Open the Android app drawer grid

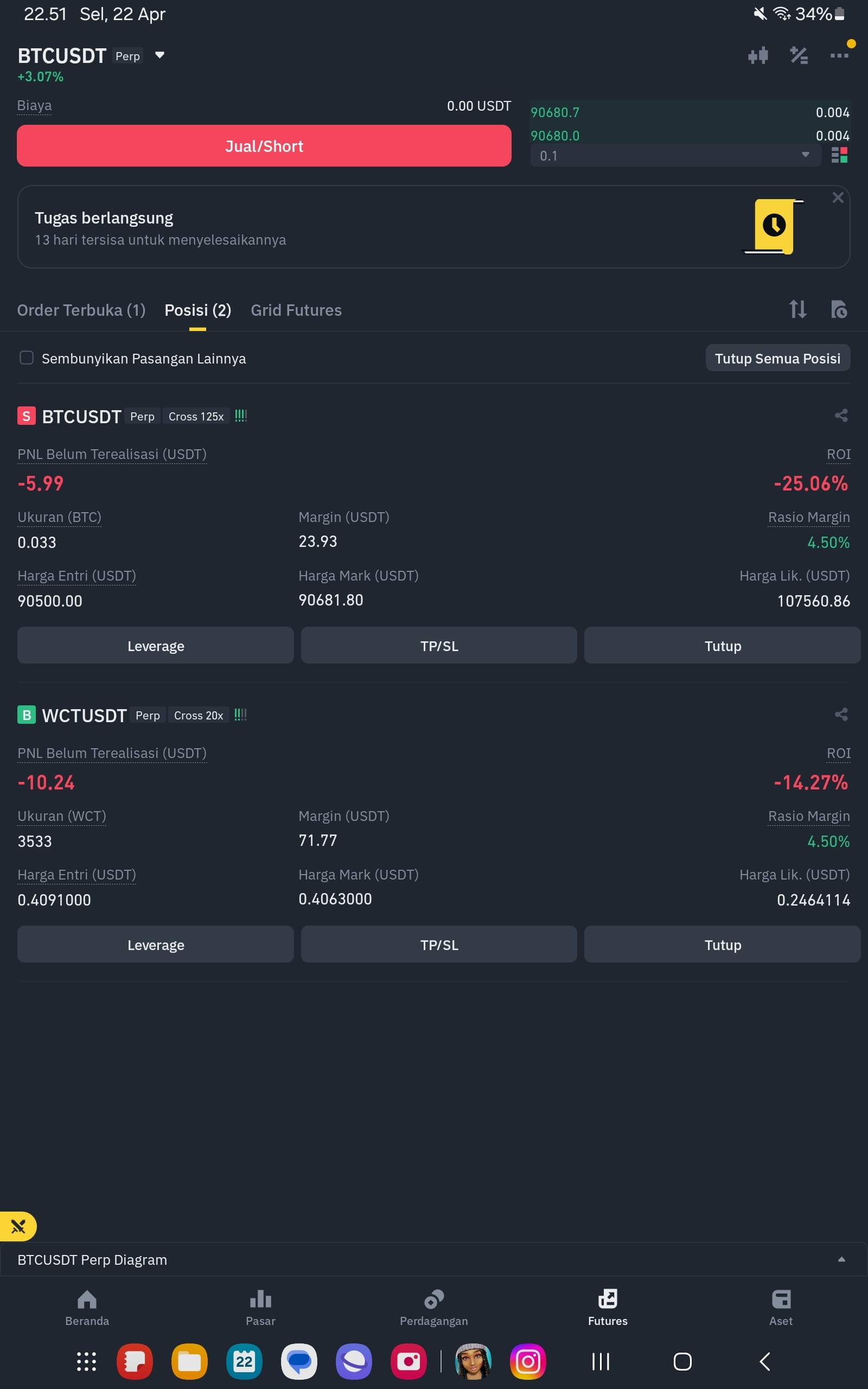tap(86, 1361)
